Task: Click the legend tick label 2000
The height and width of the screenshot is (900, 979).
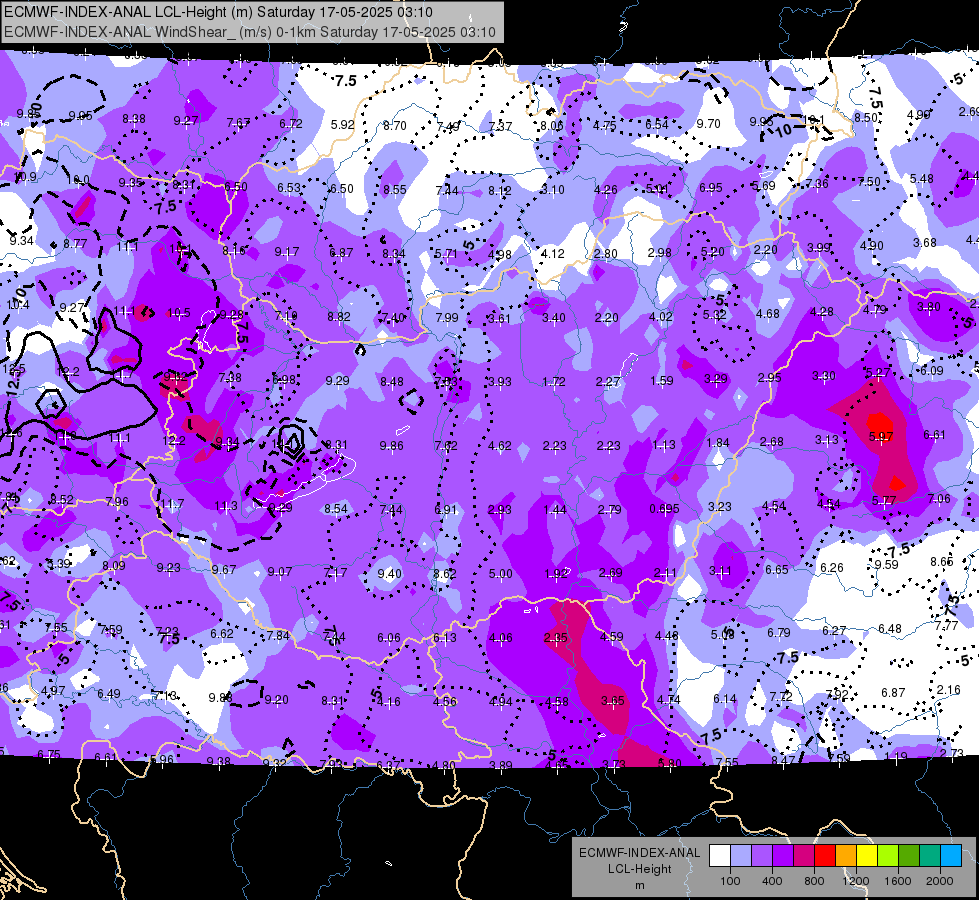Action: [940, 881]
